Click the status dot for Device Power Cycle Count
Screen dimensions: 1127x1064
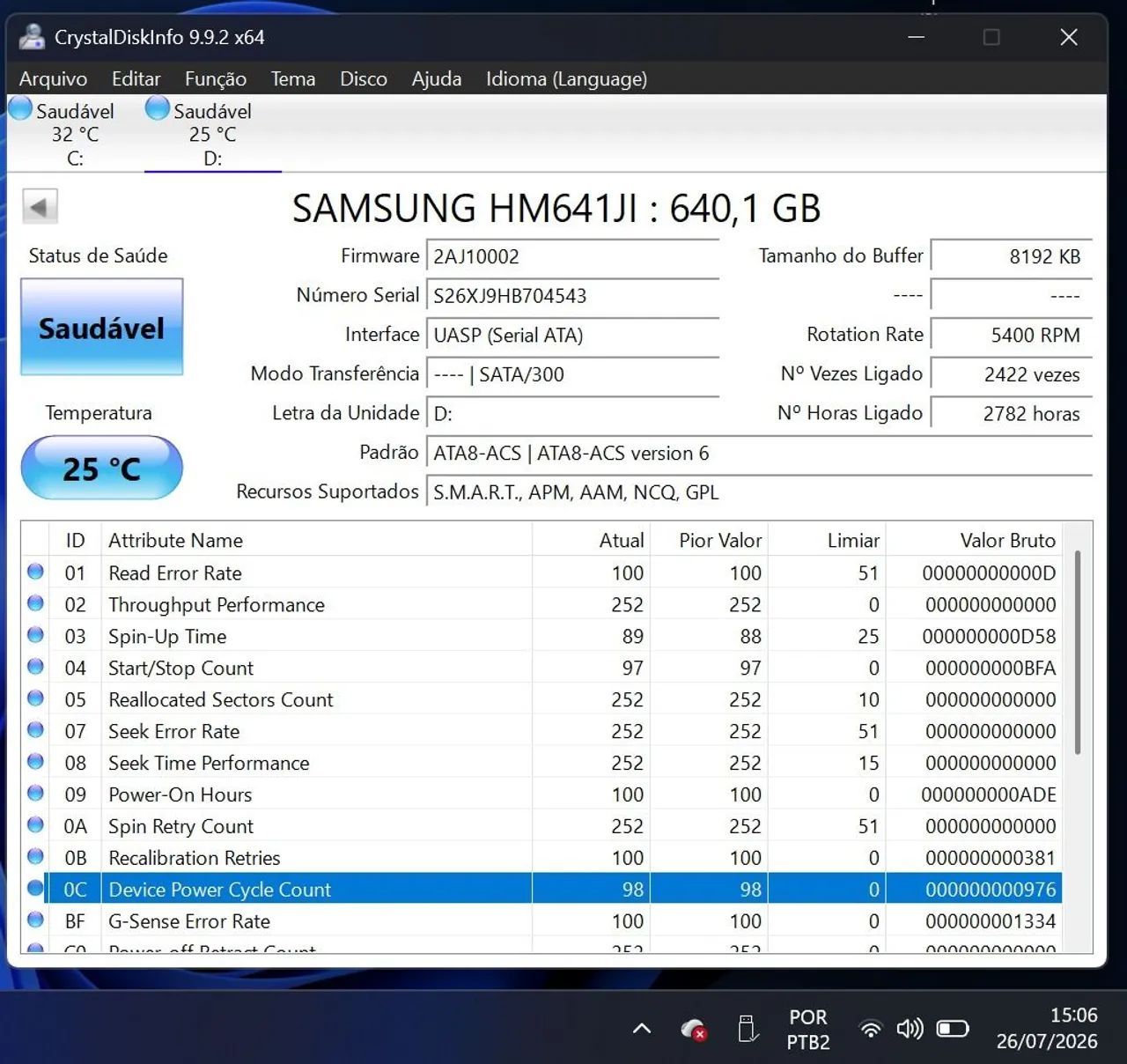[35, 889]
